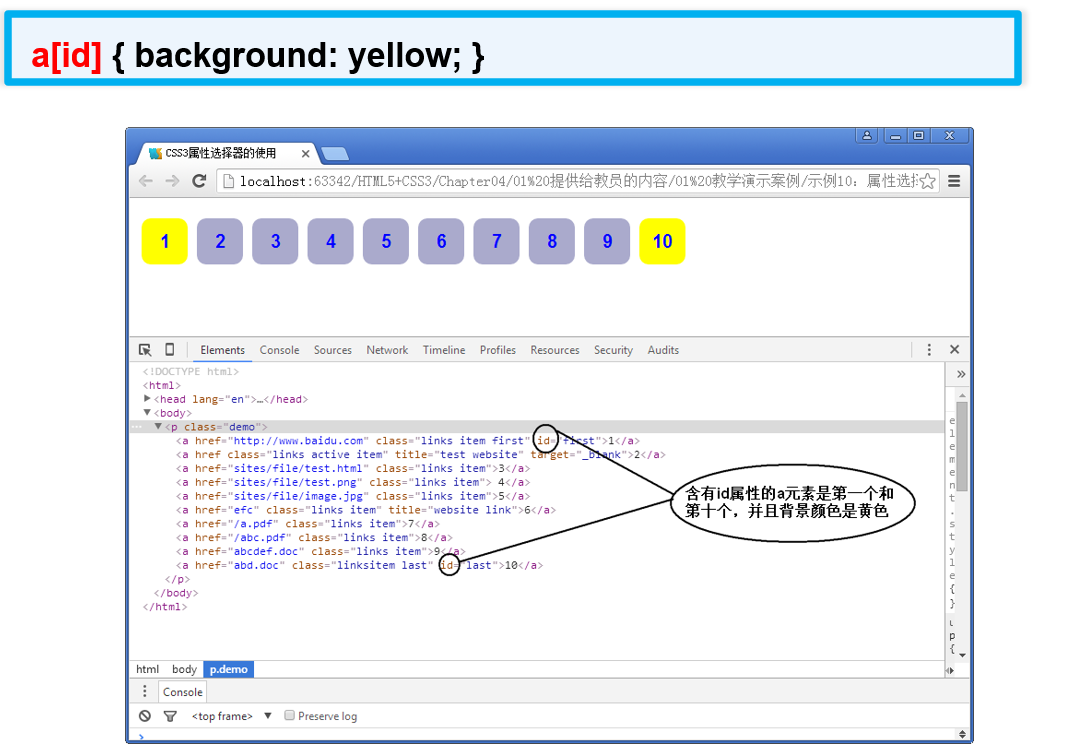The image size is (1069, 747).
Task: Enable the Preserve log checkbox
Action: tap(290, 715)
